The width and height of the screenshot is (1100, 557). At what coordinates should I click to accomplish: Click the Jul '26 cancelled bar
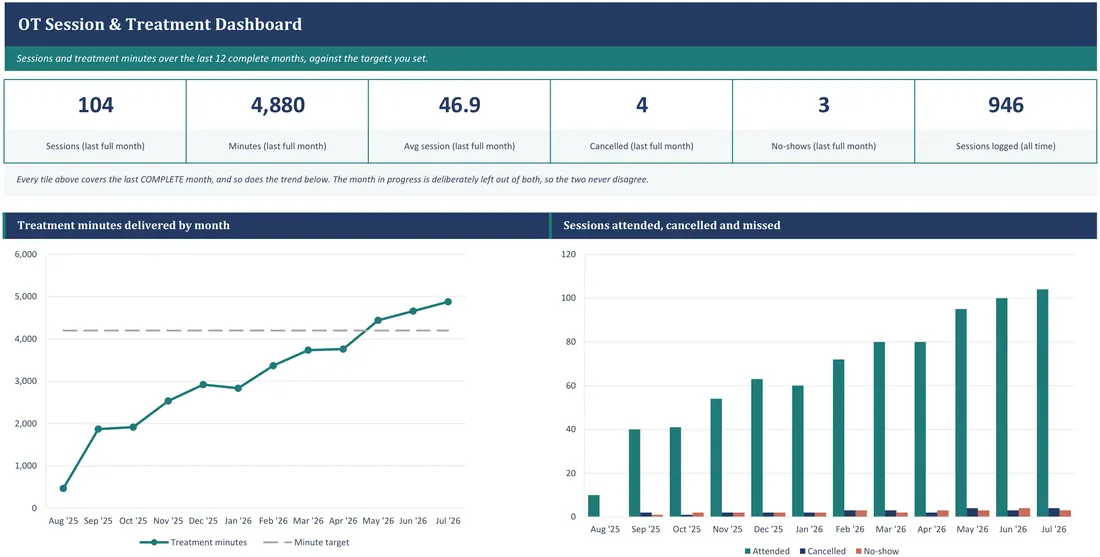(x=1054, y=513)
